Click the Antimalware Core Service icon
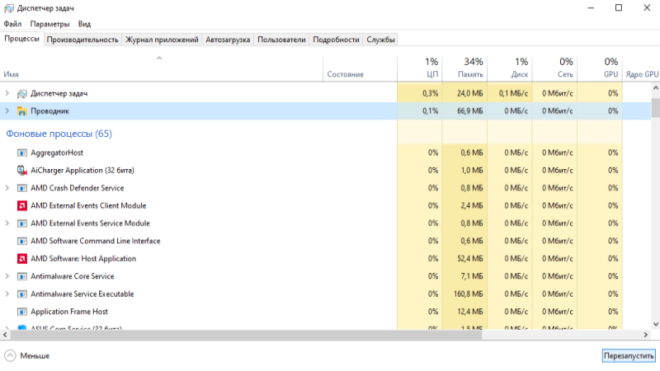Image resolution: width=660 pixels, height=371 pixels. tap(22, 277)
